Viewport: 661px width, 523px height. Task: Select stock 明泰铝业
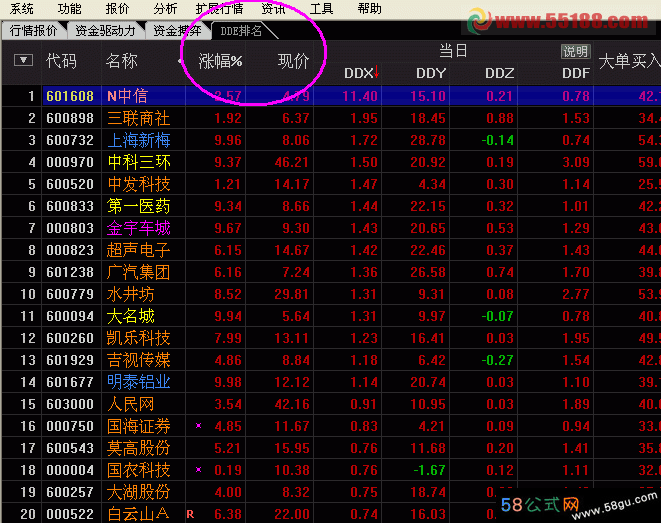[139, 382]
